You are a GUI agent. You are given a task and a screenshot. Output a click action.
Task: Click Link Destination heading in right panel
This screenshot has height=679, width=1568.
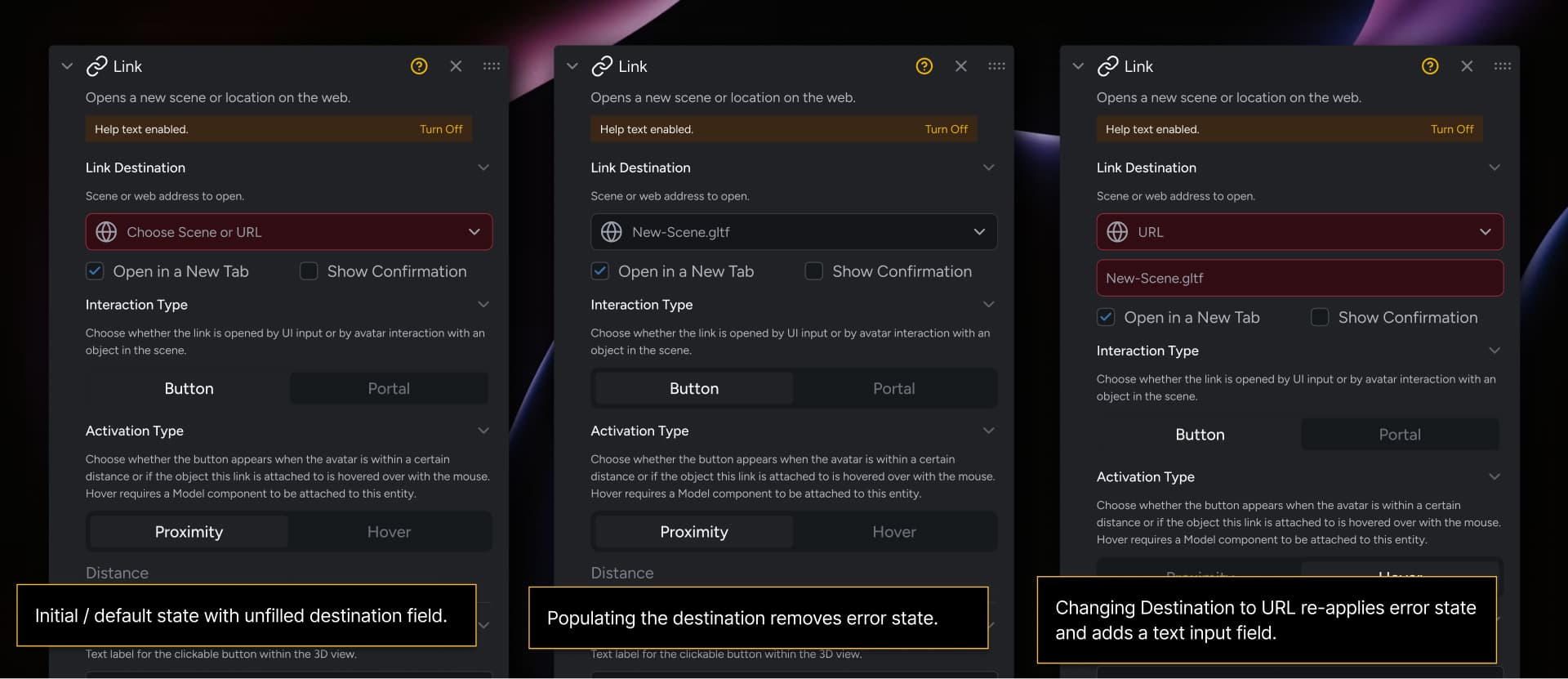(1147, 168)
